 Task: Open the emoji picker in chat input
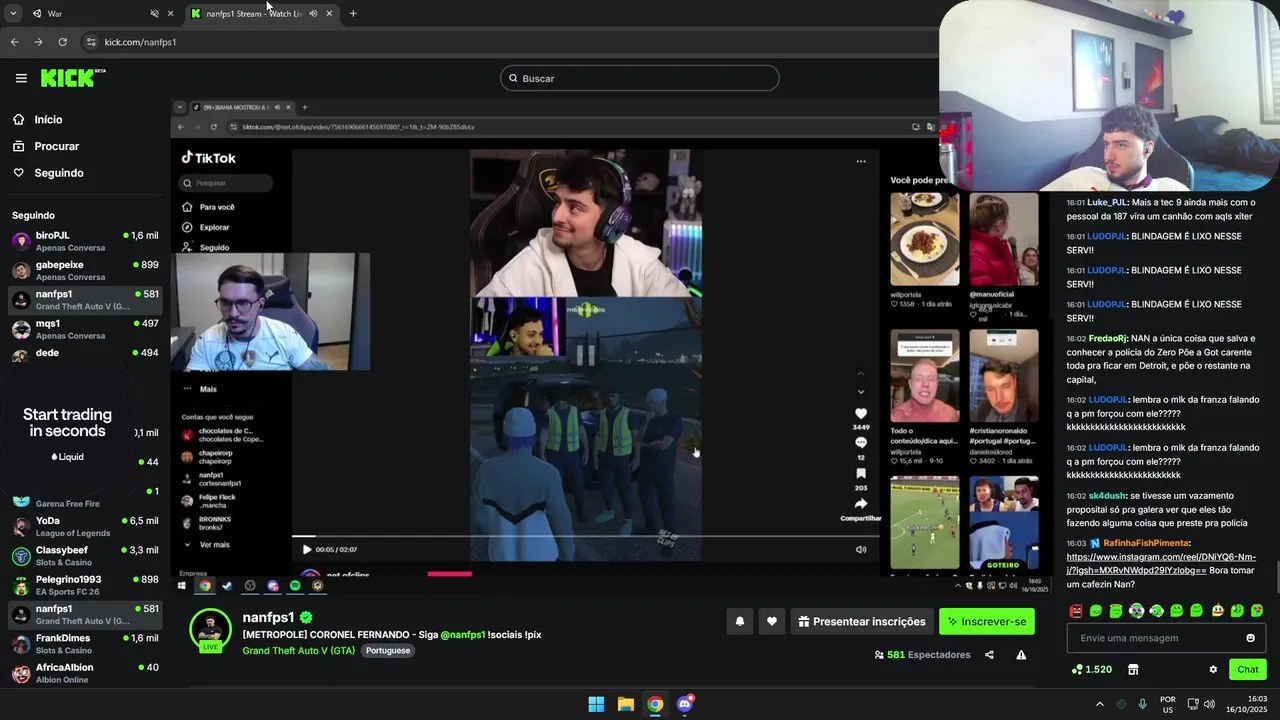[x=1250, y=638]
